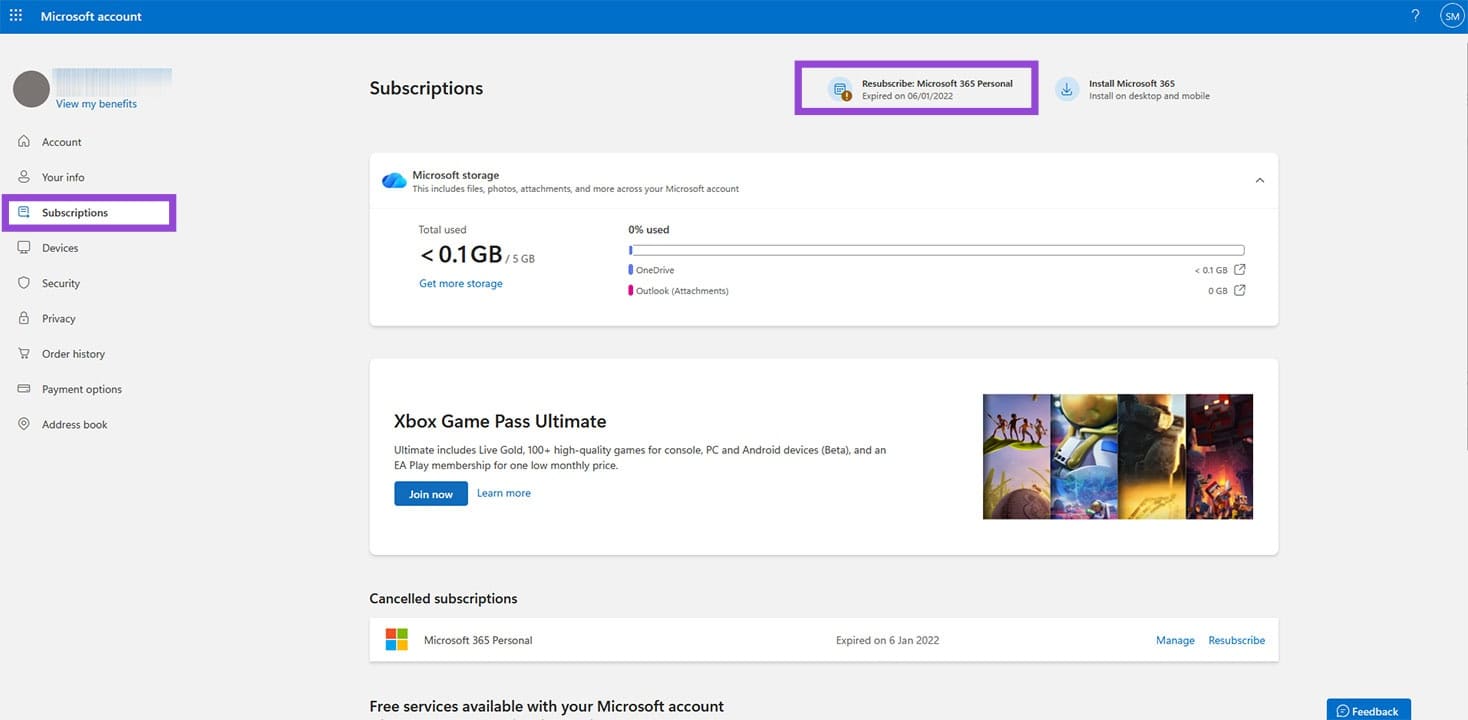Screen dimensions: 1468x720
Task: Open the Get more storage link
Action: coord(460,283)
